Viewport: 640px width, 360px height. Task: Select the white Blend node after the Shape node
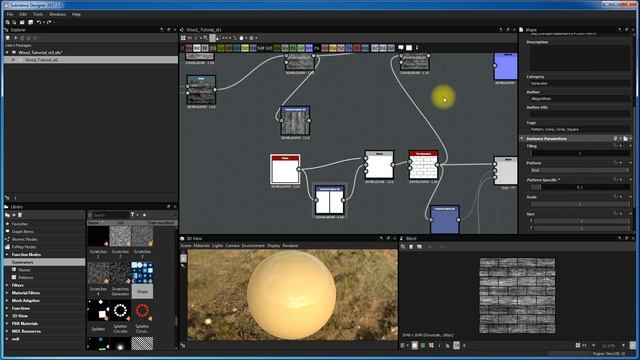(379, 165)
